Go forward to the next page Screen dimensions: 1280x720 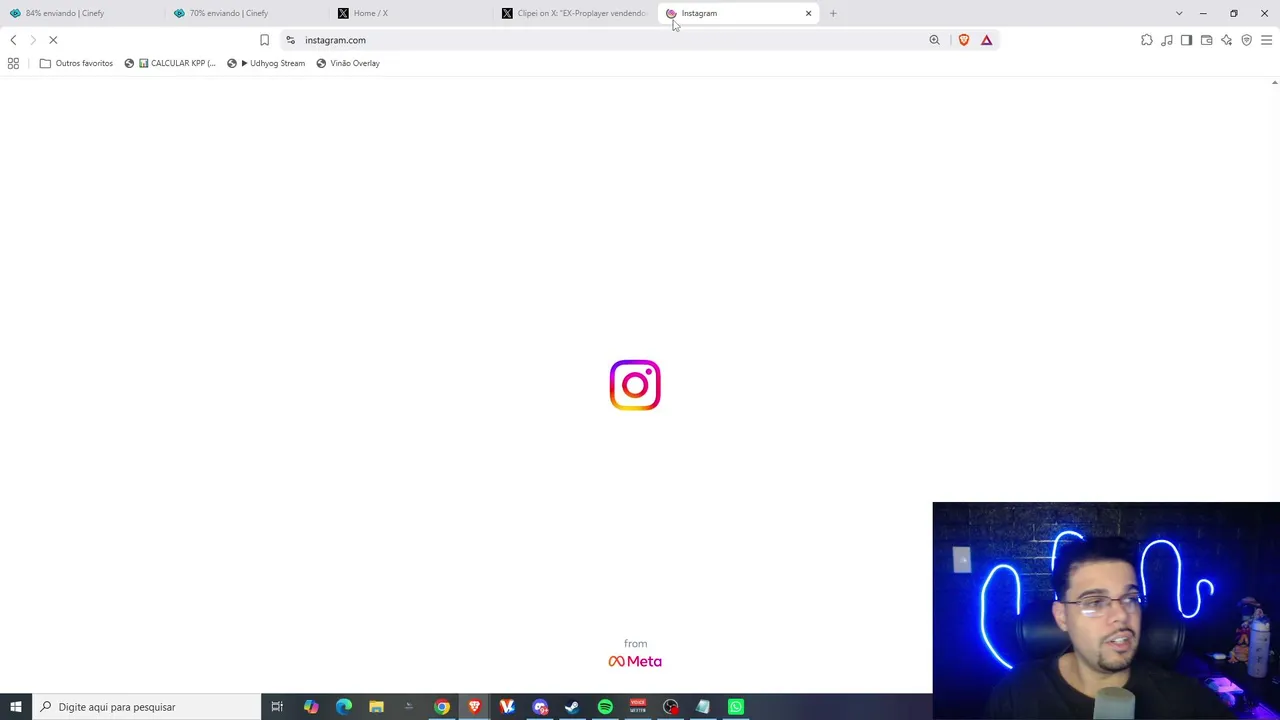pos(33,40)
